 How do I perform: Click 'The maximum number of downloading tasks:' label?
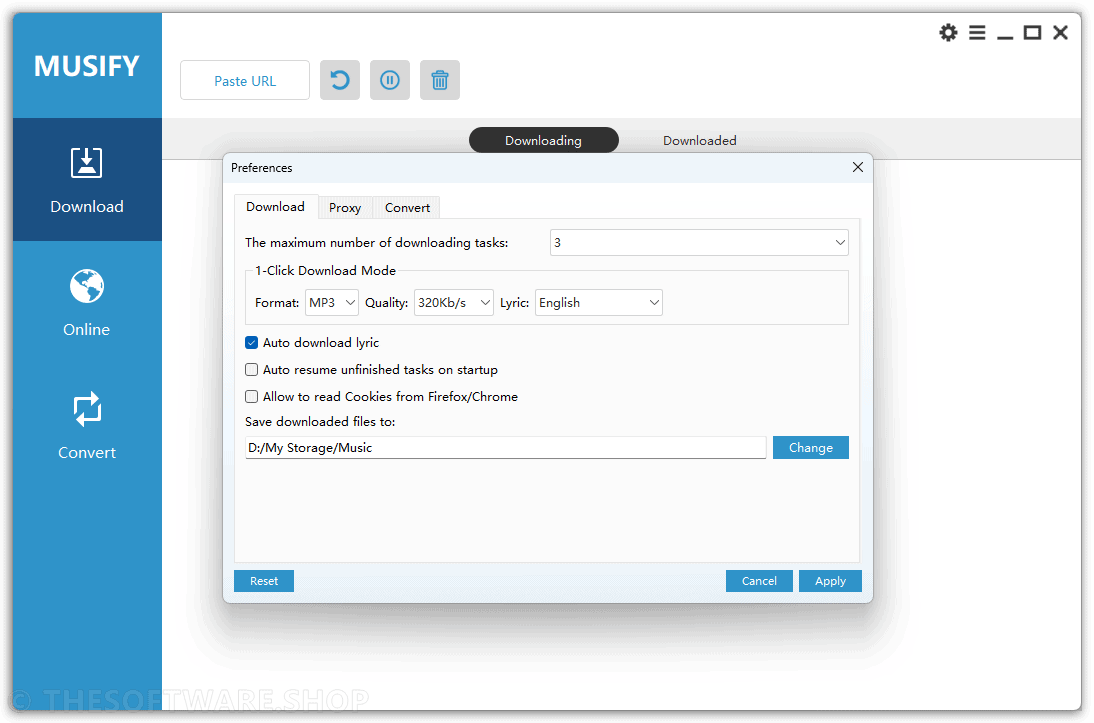377,243
